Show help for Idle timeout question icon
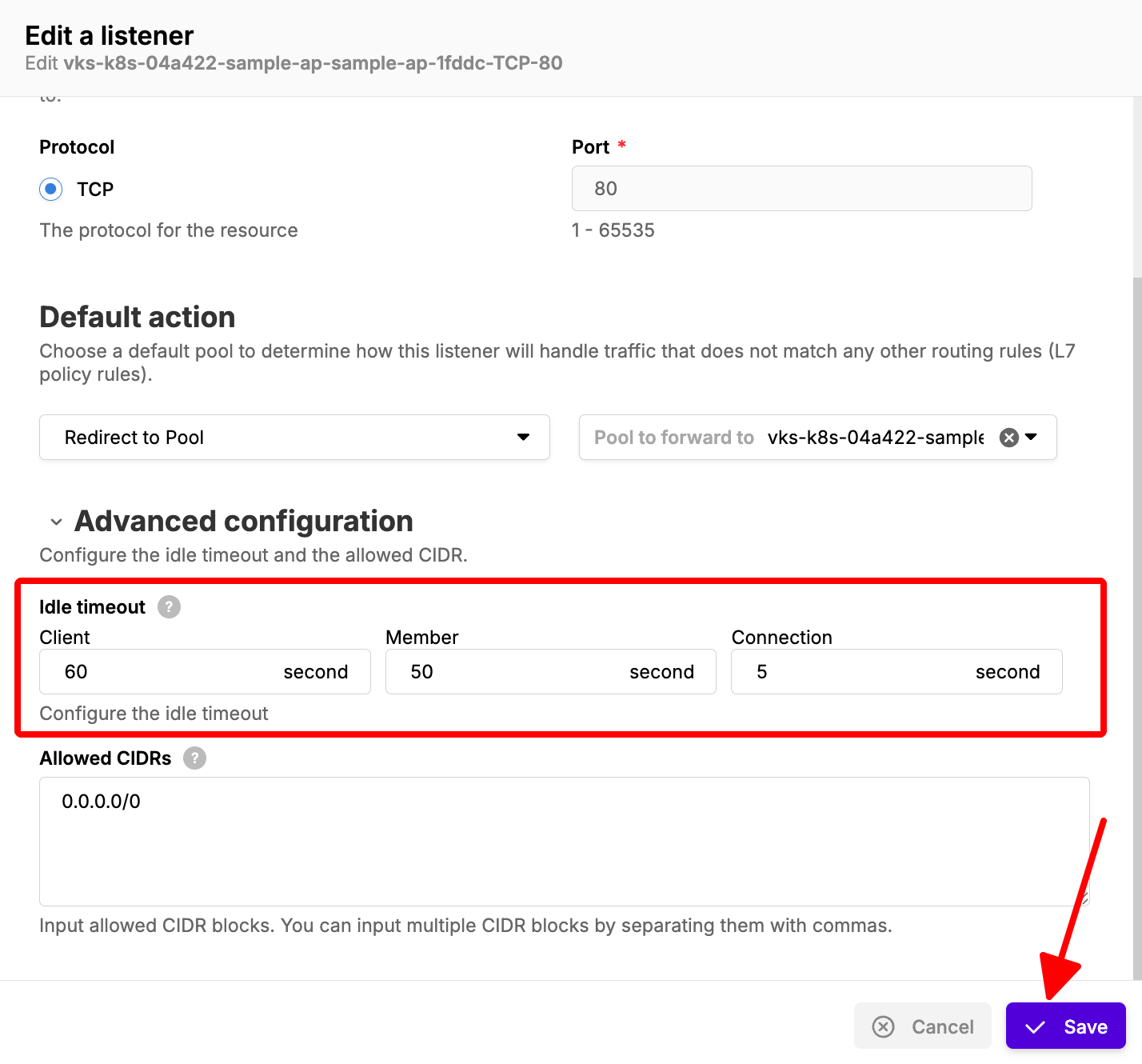The width and height of the screenshot is (1142, 1064). [x=169, y=607]
